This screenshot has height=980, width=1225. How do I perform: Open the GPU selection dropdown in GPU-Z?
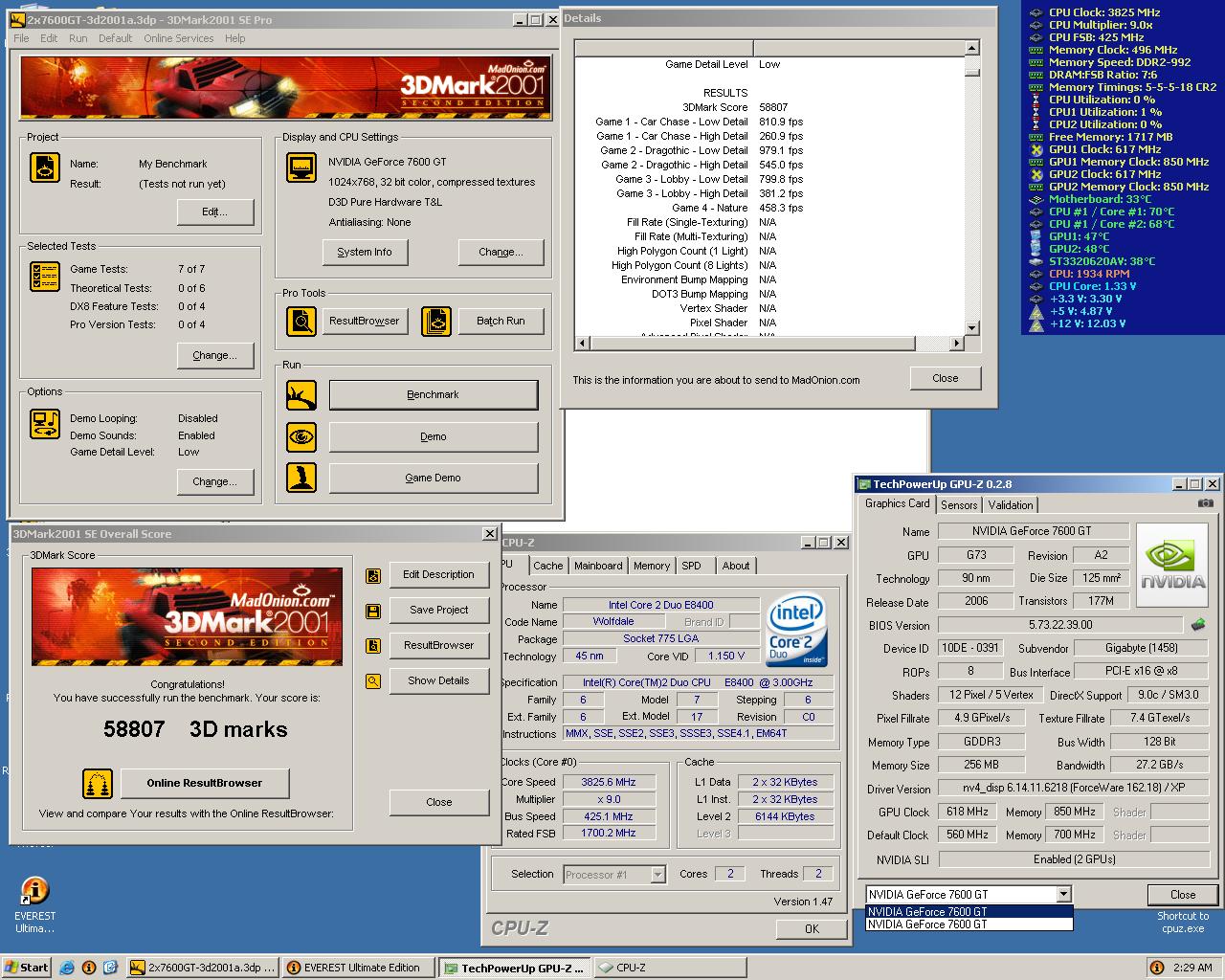[x=1062, y=894]
